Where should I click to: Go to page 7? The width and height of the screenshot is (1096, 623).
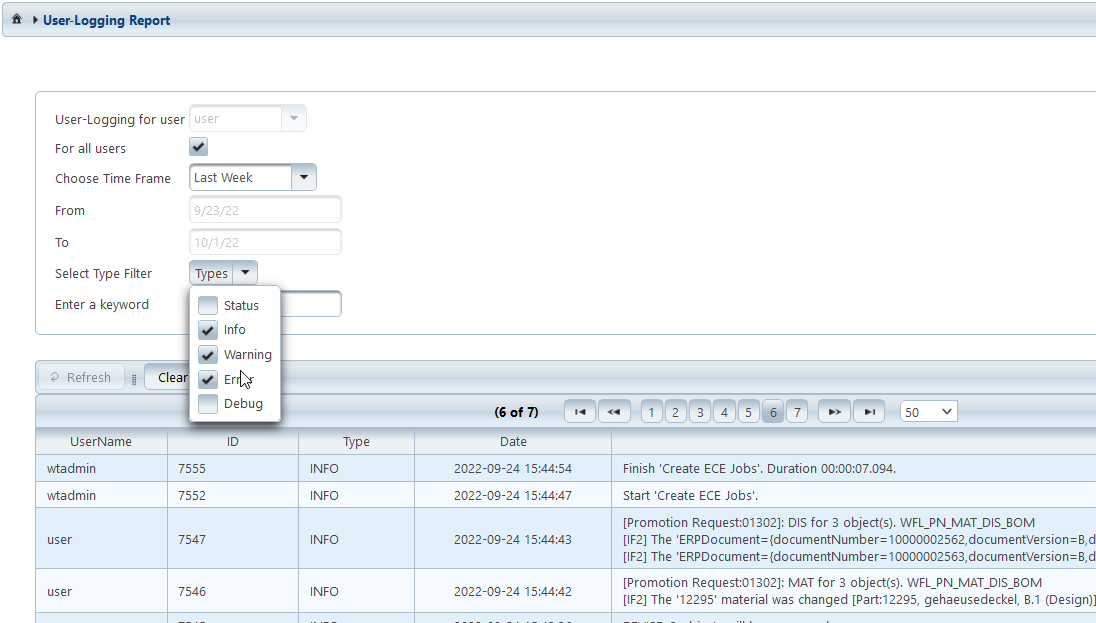[x=796, y=412]
